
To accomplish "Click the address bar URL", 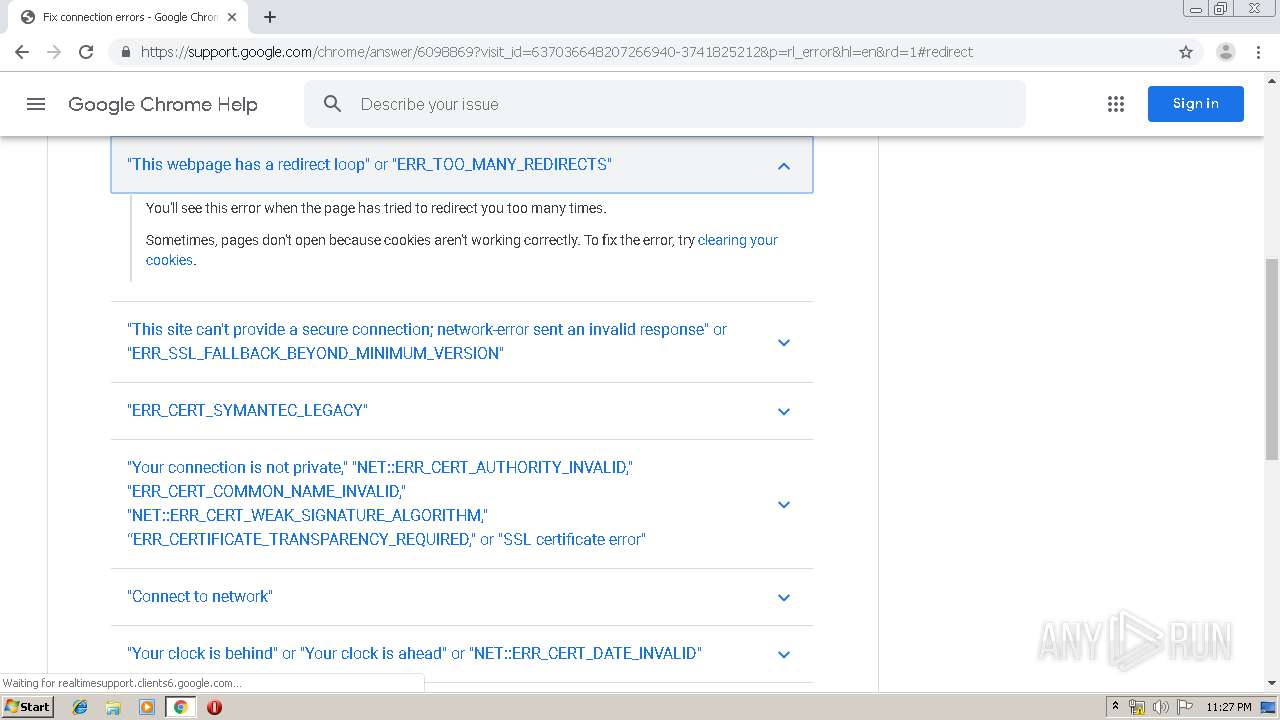I will pos(556,52).
